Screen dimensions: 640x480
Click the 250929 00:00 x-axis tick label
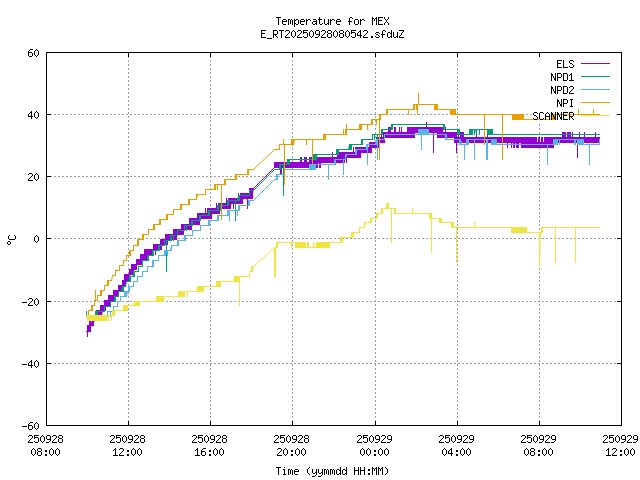point(374,445)
